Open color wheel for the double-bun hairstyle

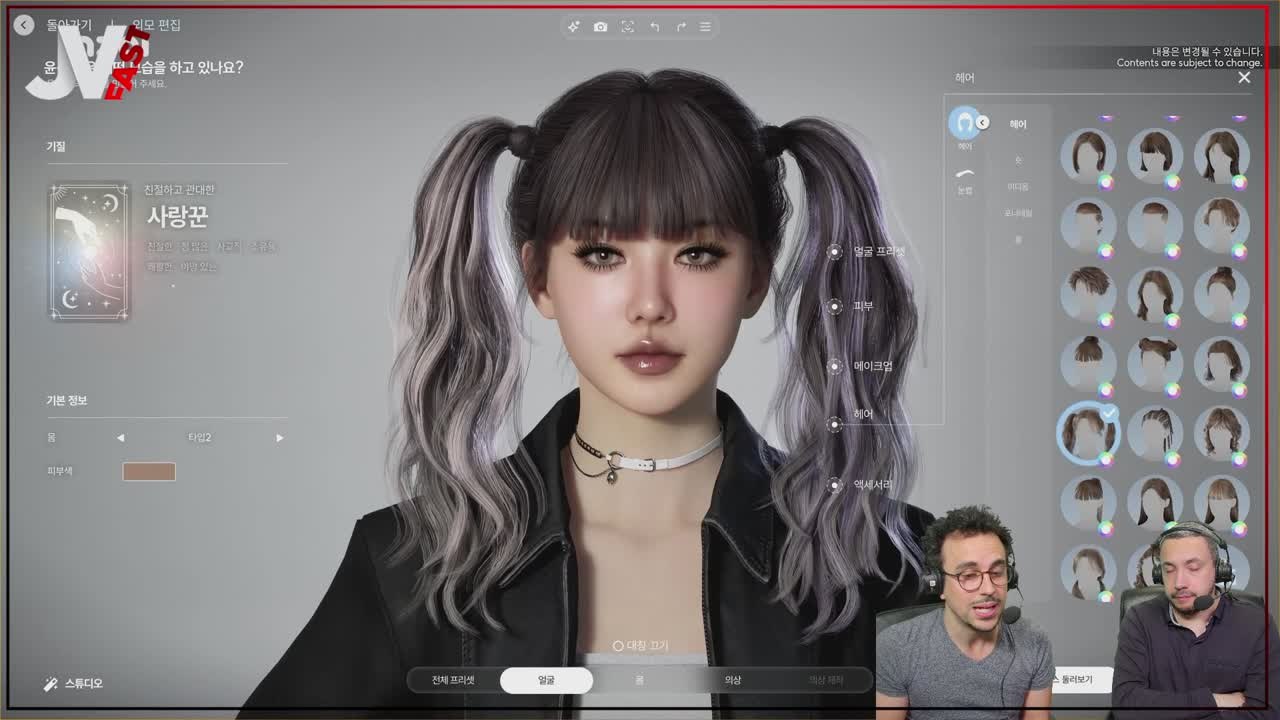[x=1172, y=389]
